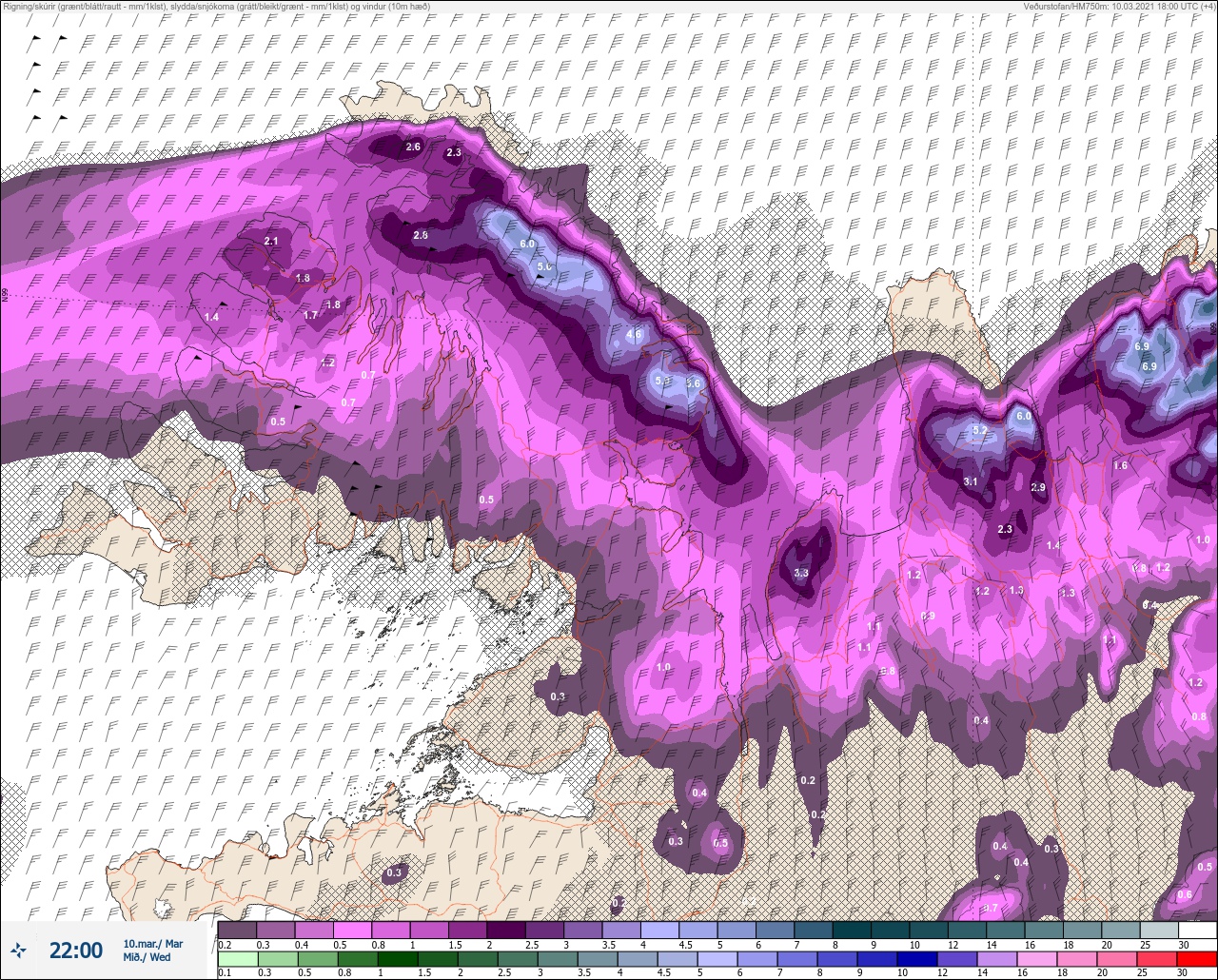Click the white swatch ending the upper legend
1218x980 pixels.
click(1197, 930)
